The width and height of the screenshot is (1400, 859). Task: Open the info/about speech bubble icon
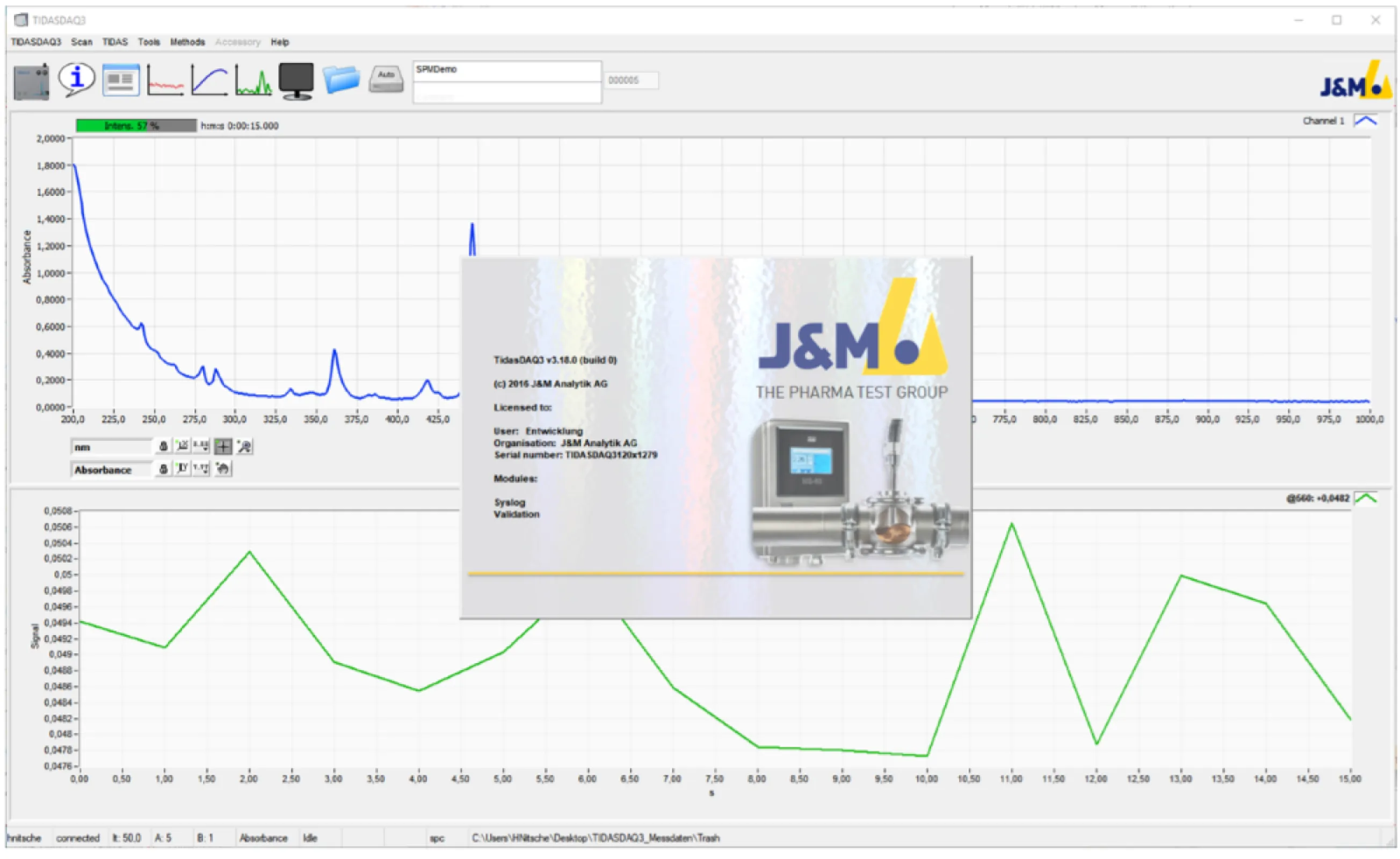click(76, 79)
